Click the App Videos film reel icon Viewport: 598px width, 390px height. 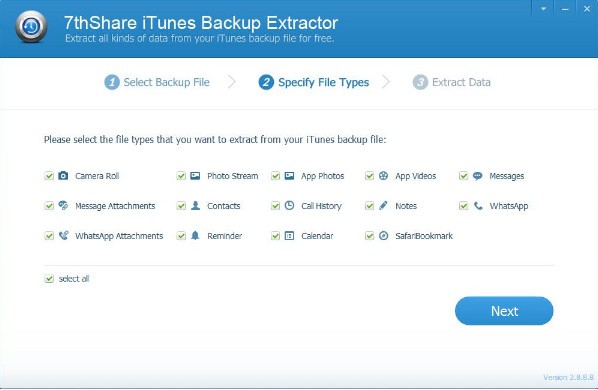pyautogui.click(x=384, y=176)
